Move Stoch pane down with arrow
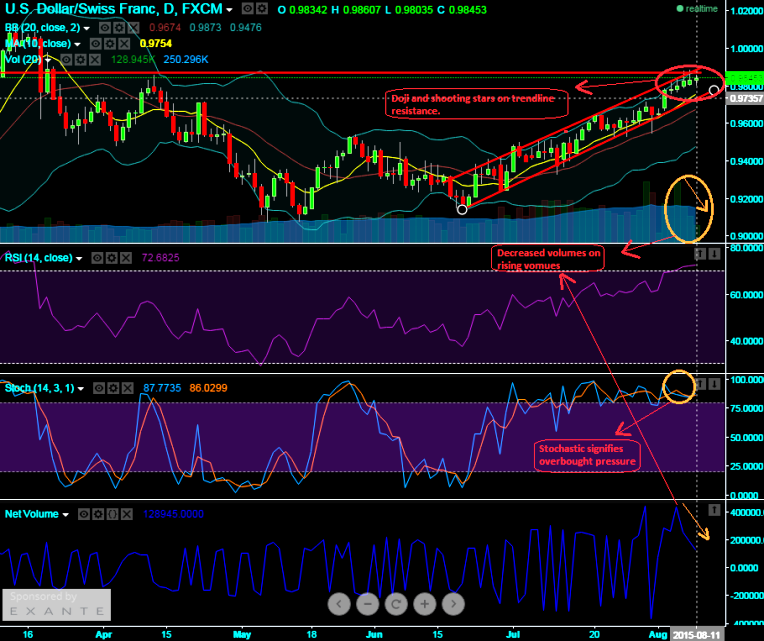Image resolution: width=764 pixels, height=641 pixels. click(714, 384)
